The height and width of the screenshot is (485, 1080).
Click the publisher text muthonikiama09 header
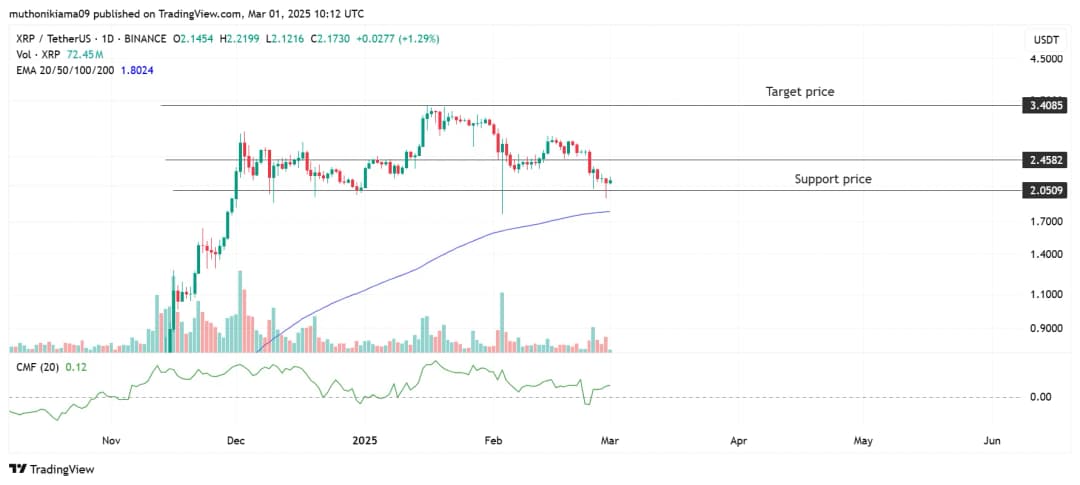[x=50, y=14]
